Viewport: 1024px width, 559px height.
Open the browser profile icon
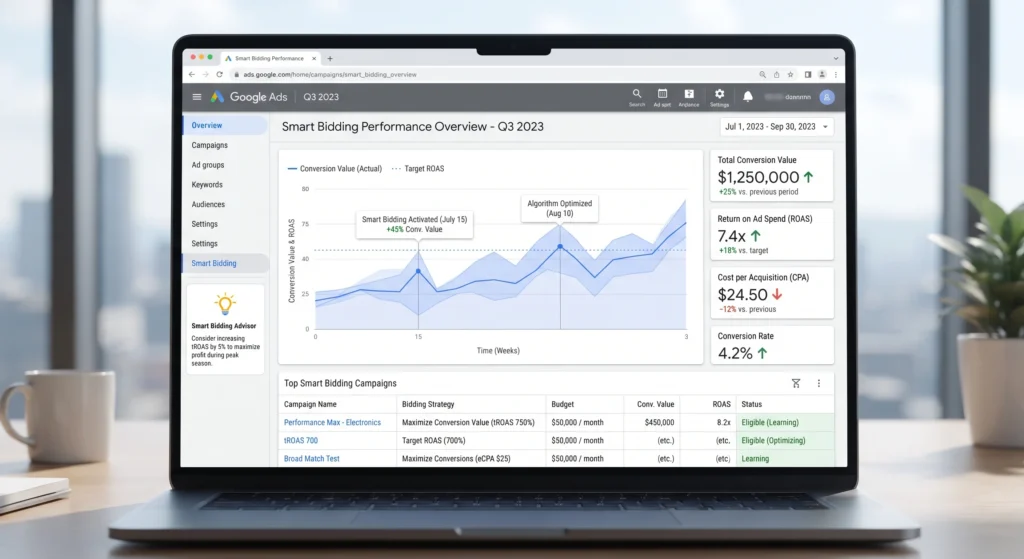tap(822, 74)
